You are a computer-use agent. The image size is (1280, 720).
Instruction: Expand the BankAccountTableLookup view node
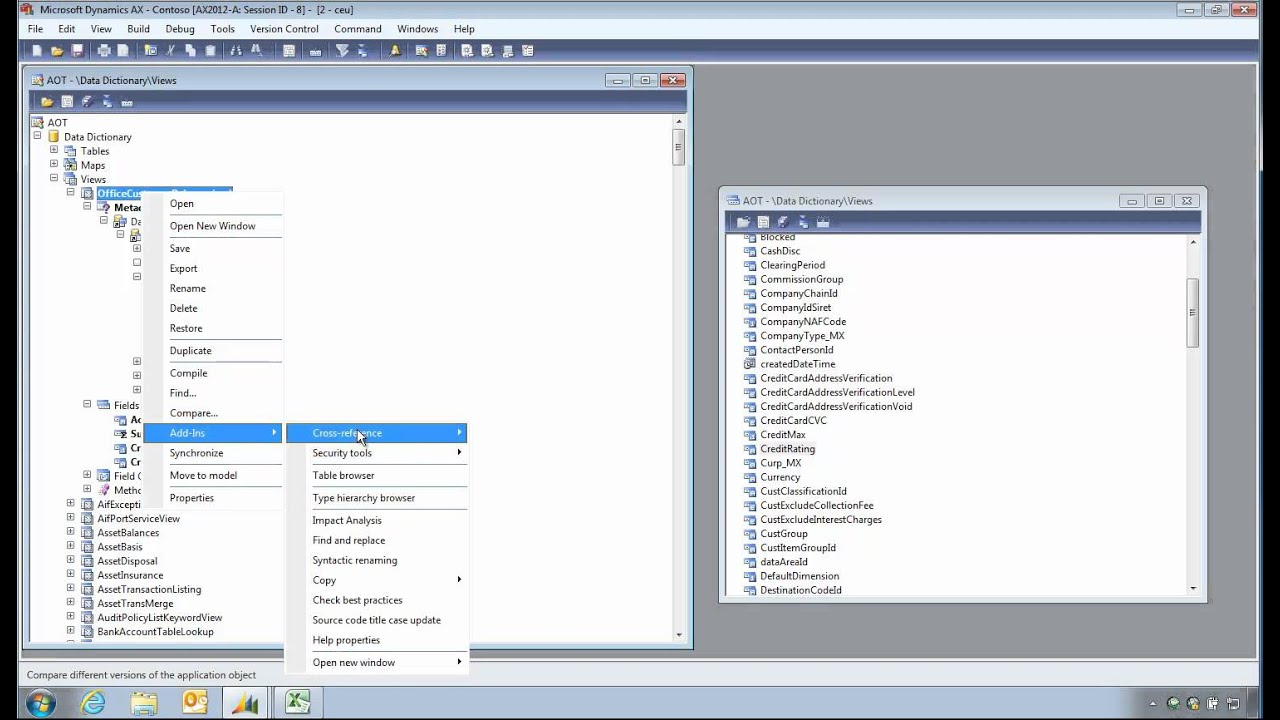[71, 631]
